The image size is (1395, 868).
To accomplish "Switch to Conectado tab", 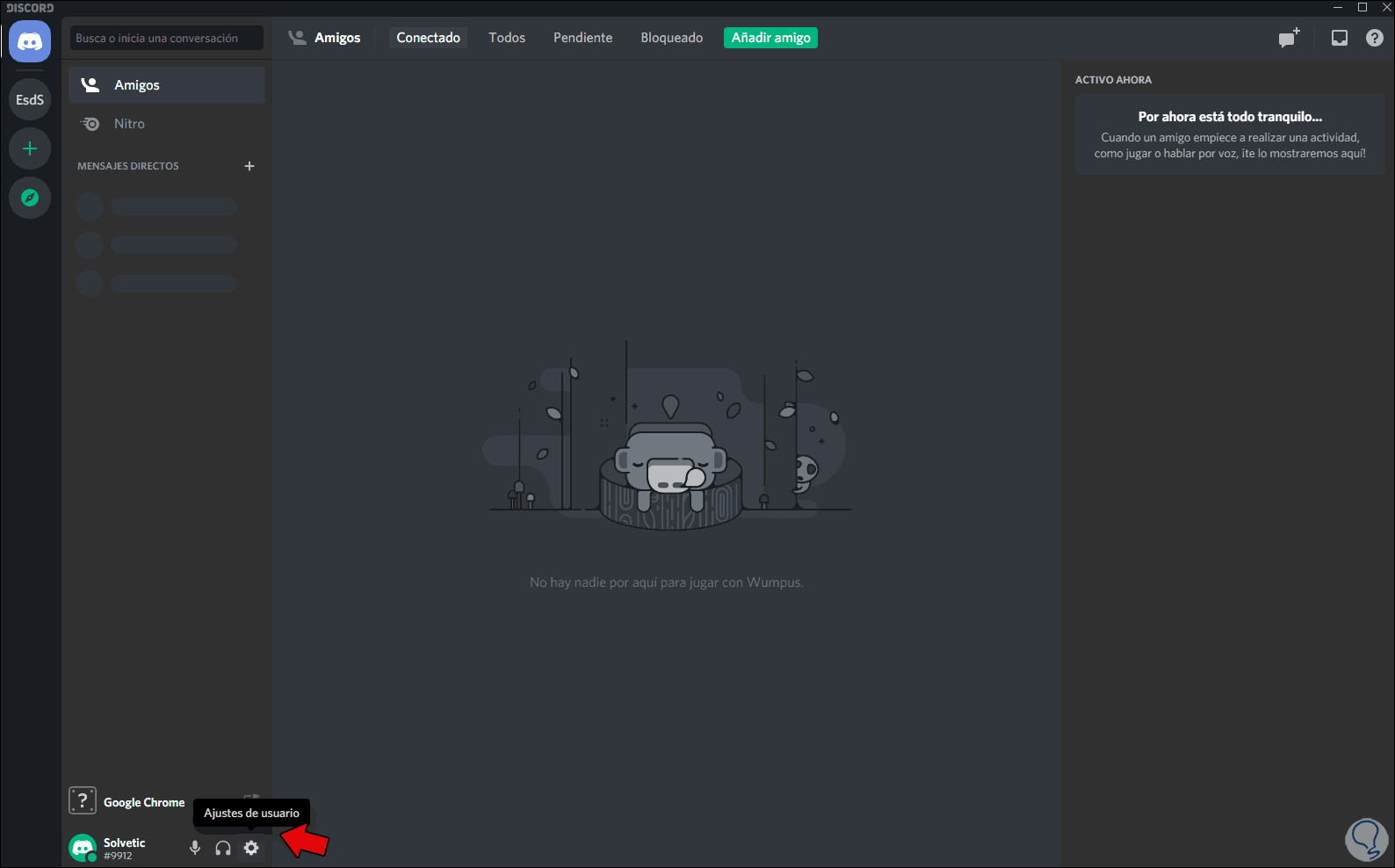I will 429,38.
